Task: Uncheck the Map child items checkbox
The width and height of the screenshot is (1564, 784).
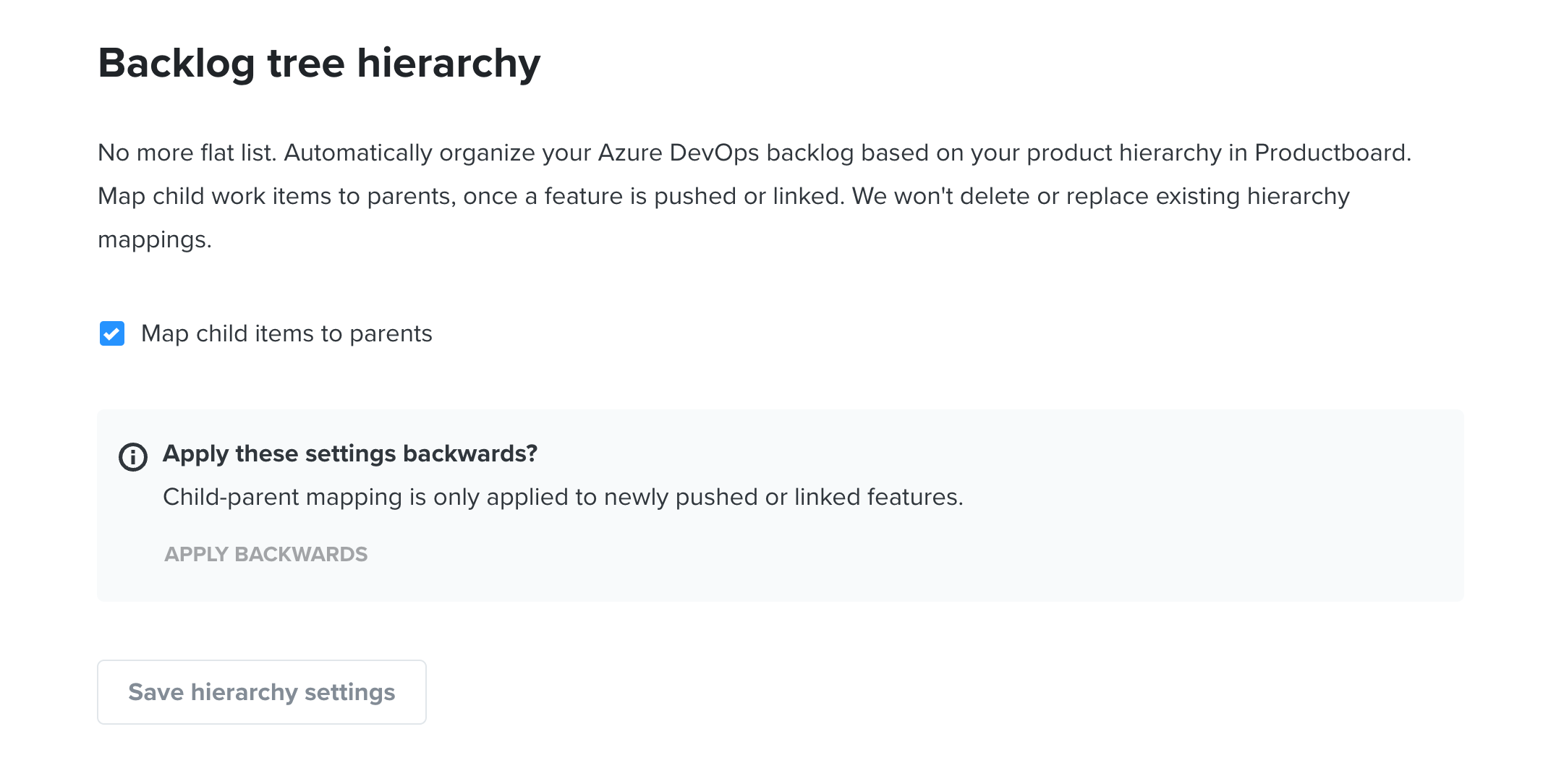Action: 112,333
